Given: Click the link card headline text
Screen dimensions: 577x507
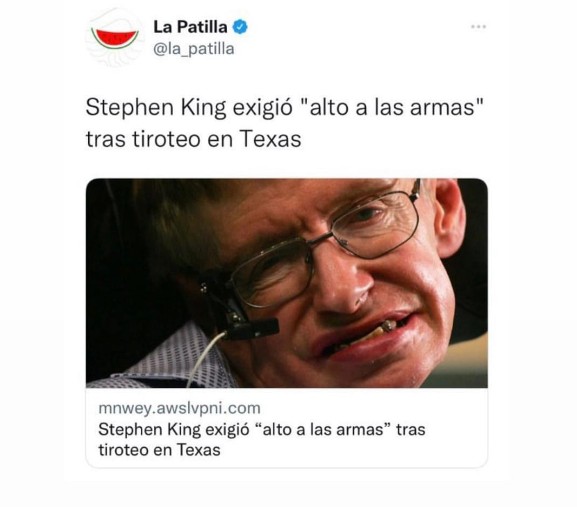Looking at the screenshot, I should coord(262,439).
